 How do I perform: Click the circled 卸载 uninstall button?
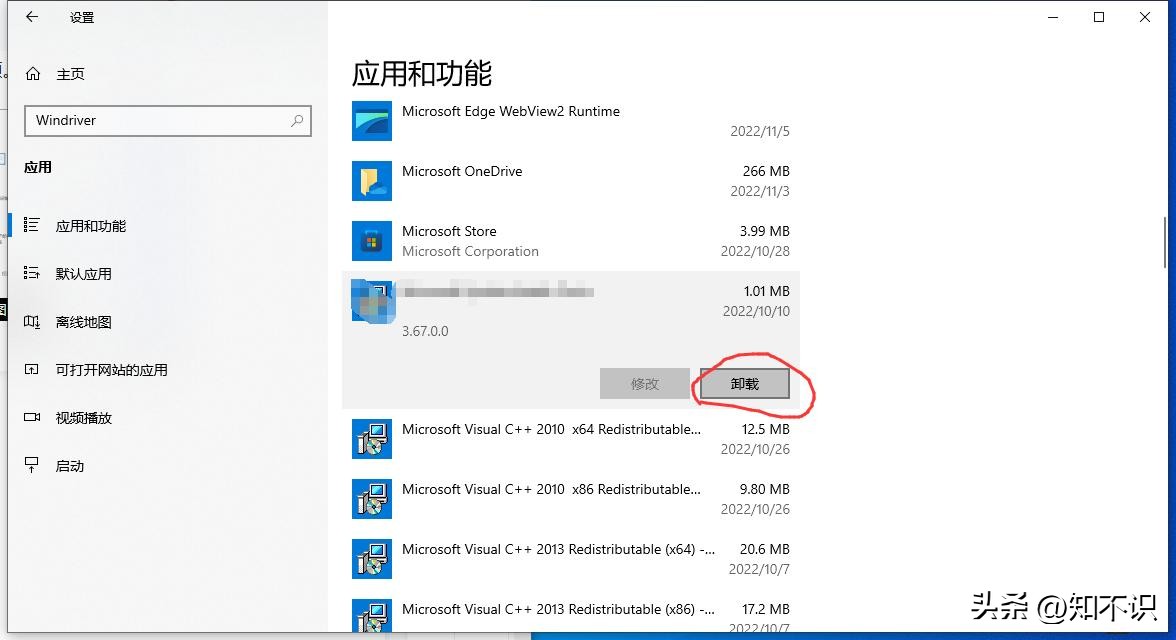[746, 383]
